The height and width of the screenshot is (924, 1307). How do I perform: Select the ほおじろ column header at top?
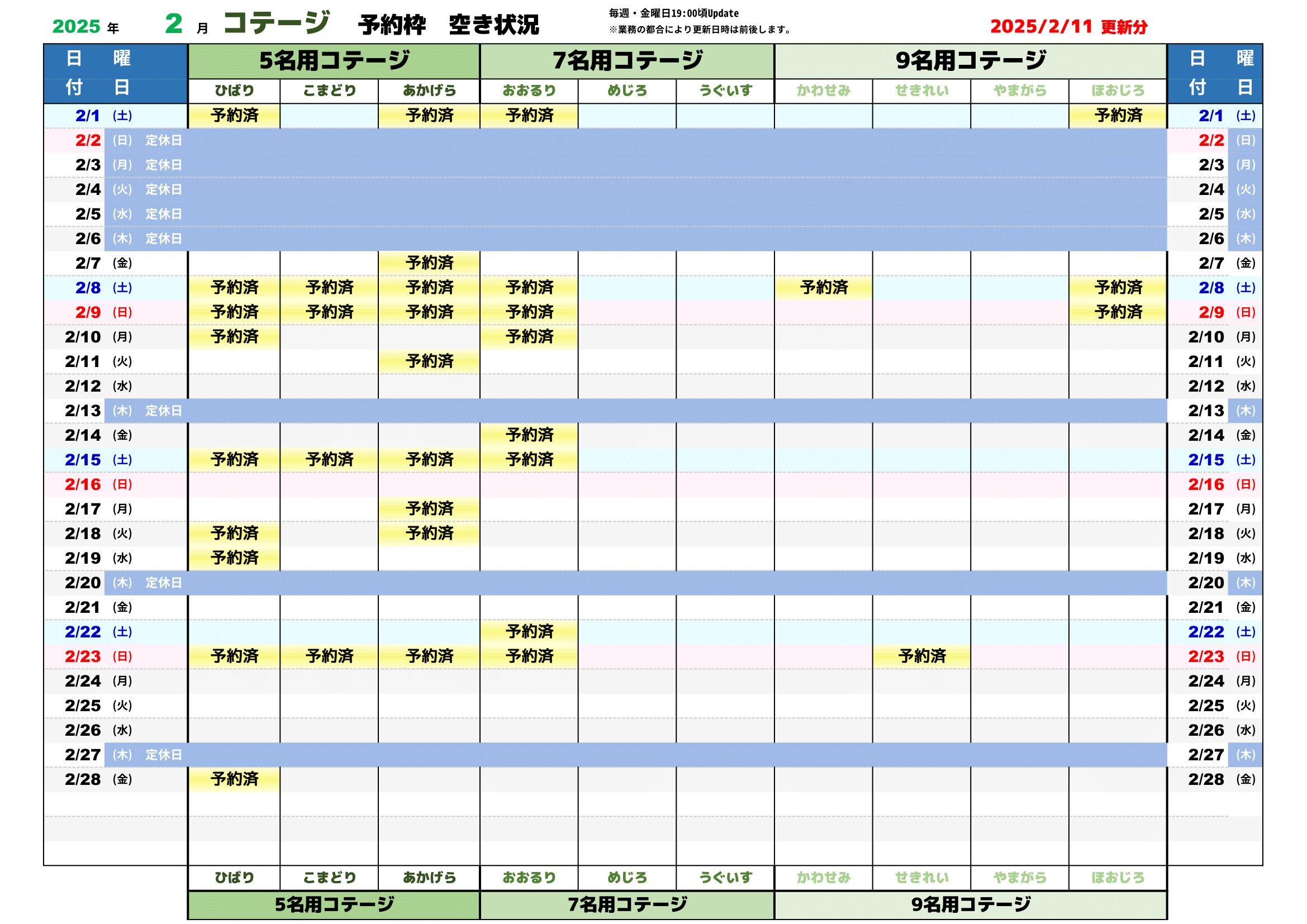click(x=1118, y=91)
